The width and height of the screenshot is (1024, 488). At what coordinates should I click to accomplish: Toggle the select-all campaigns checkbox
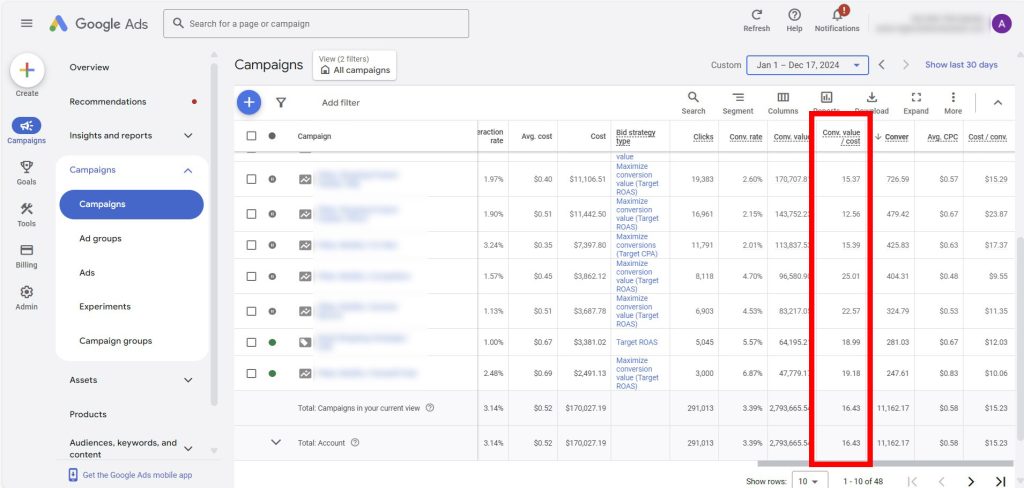click(251, 136)
